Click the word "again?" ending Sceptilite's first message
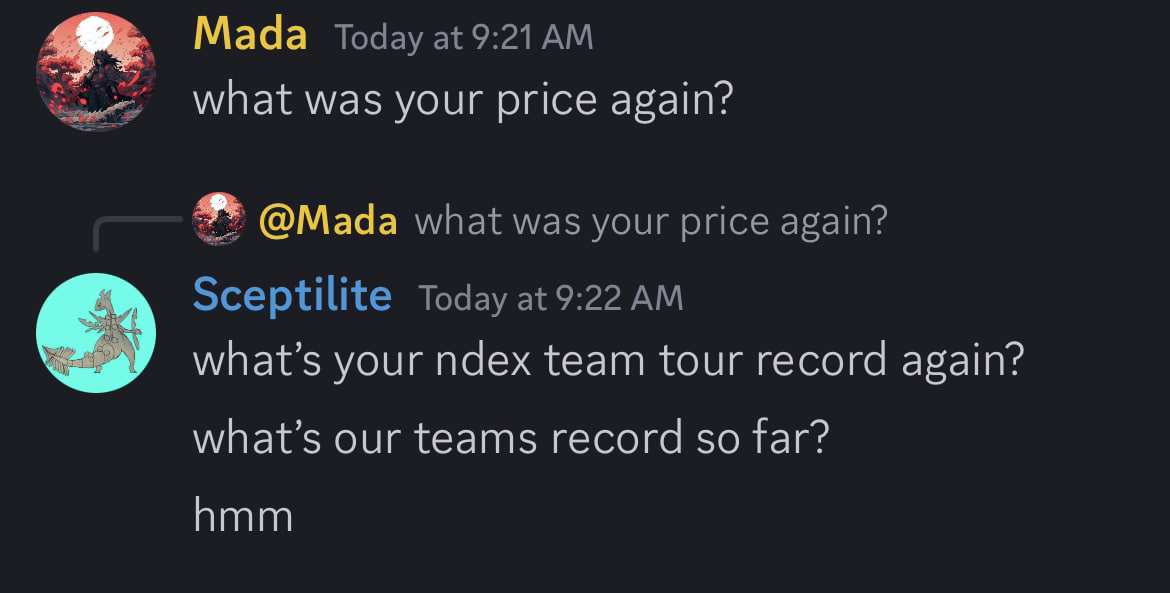 [962, 360]
